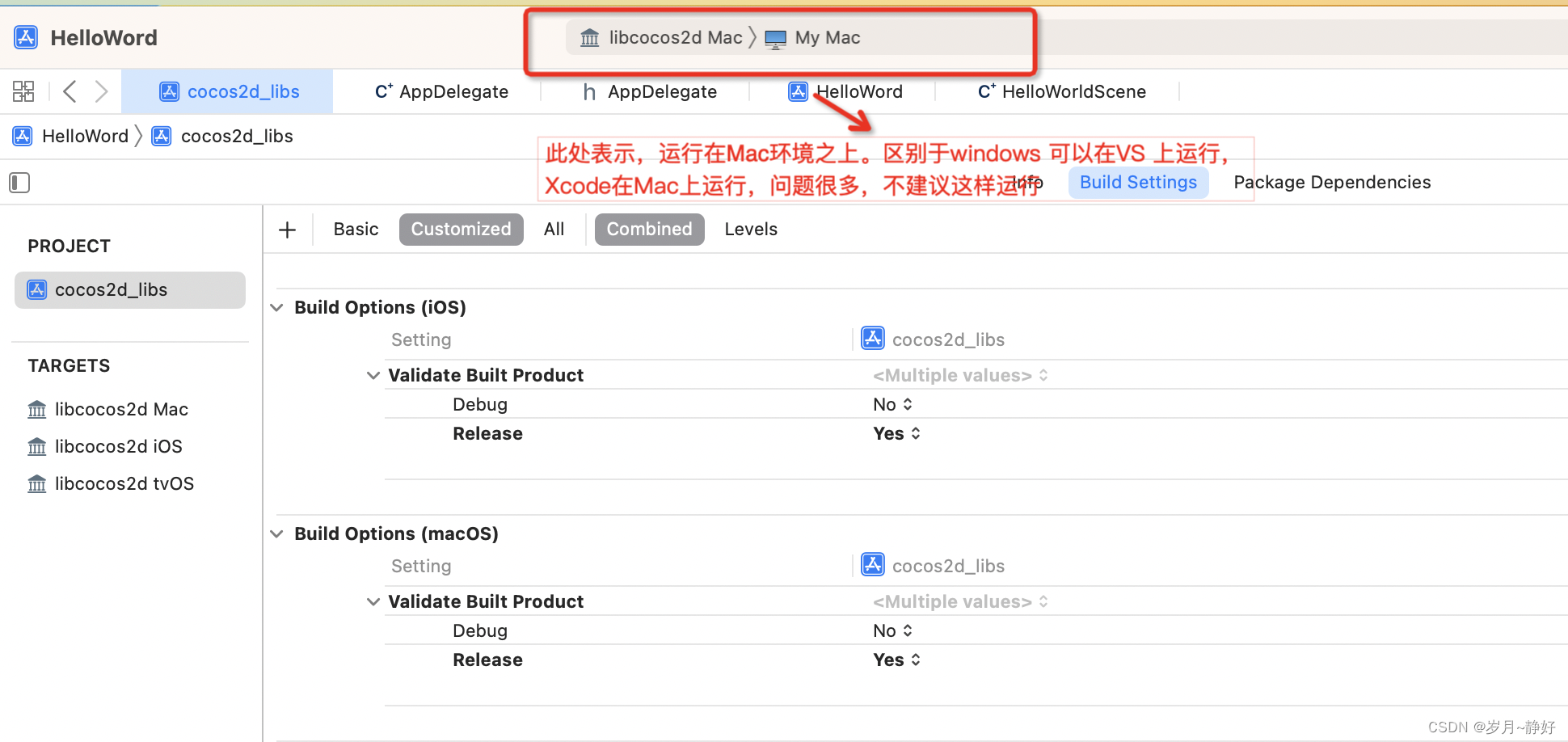Show All build settings
This screenshot has height=742, width=1568.
point(554,229)
